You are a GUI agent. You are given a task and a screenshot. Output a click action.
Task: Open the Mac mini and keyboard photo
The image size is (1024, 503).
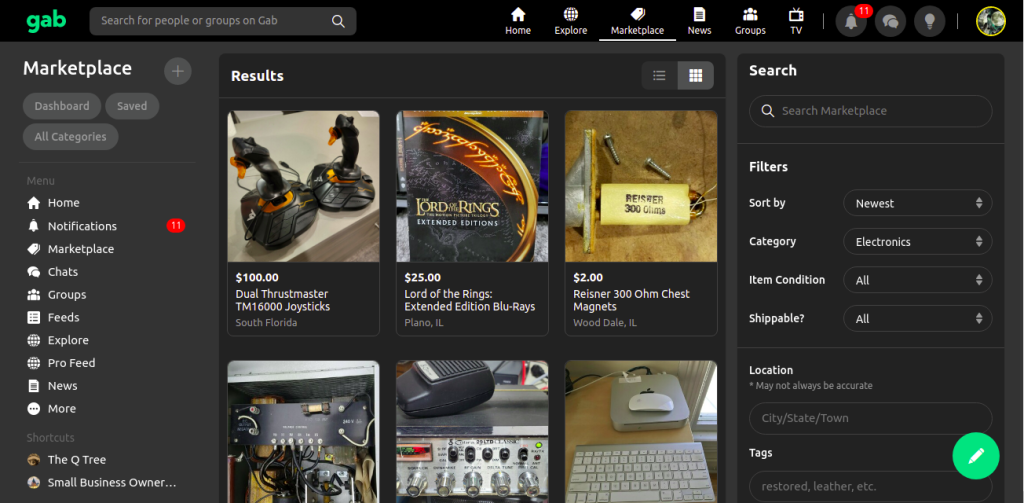641,432
